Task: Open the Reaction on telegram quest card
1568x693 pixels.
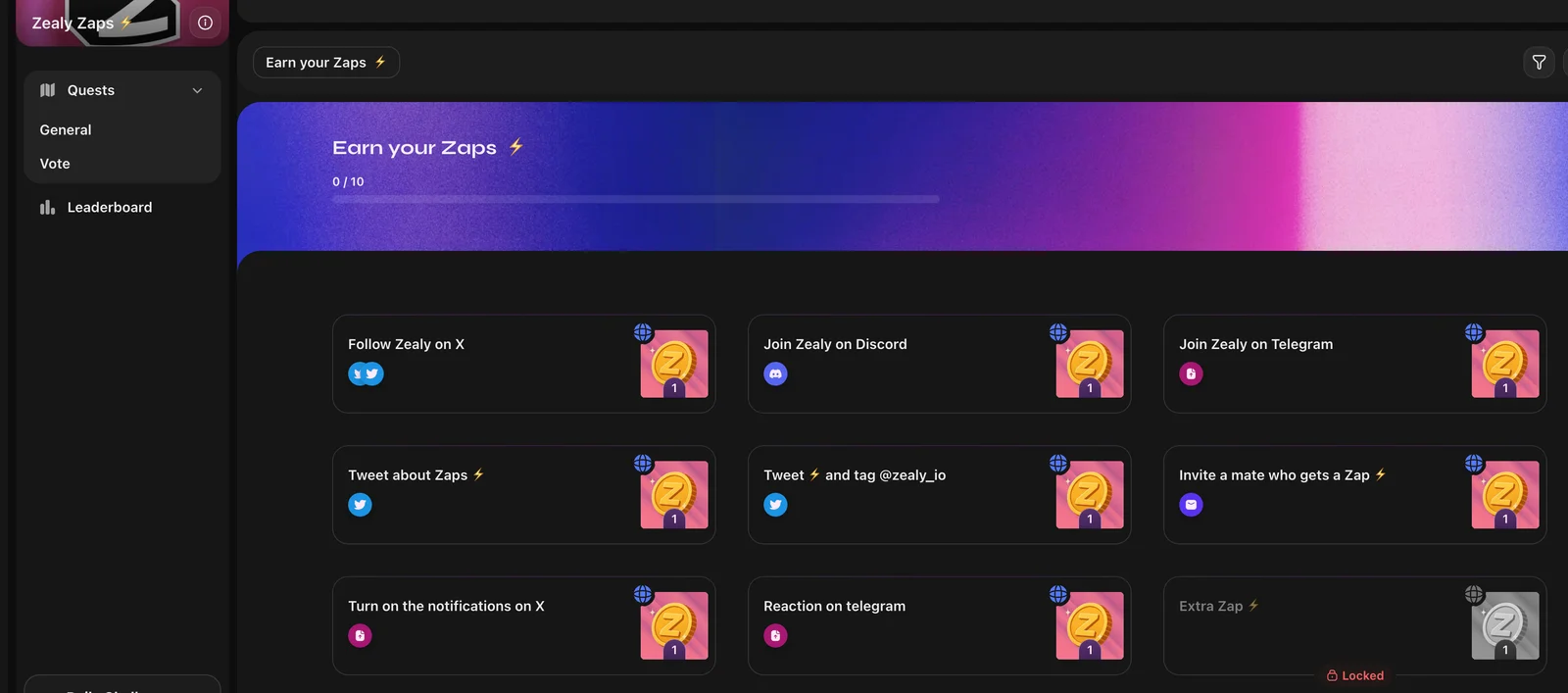Action: click(x=940, y=625)
